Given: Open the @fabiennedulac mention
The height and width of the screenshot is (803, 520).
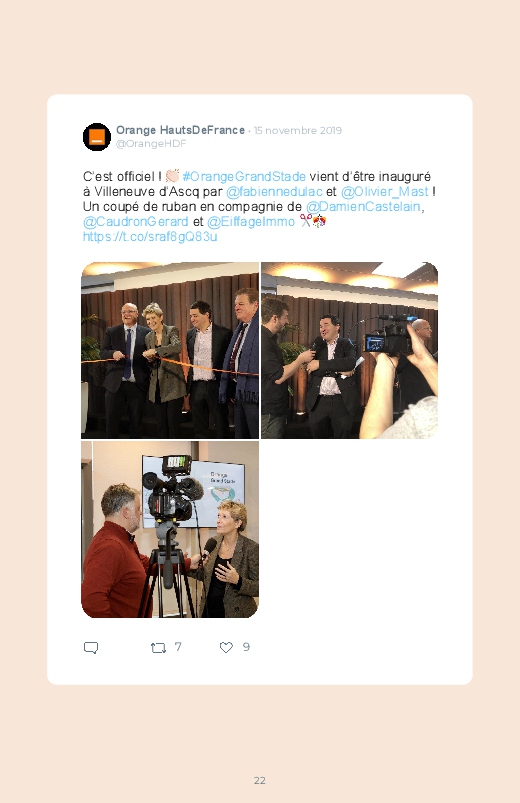Looking at the screenshot, I should (x=274, y=192).
